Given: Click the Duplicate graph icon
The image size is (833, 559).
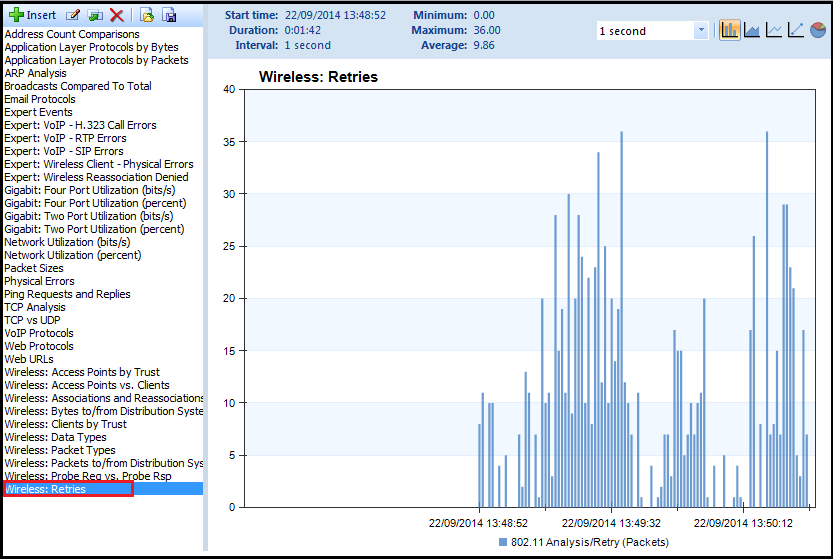Looking at the screenshot, I should click(95, 15).
